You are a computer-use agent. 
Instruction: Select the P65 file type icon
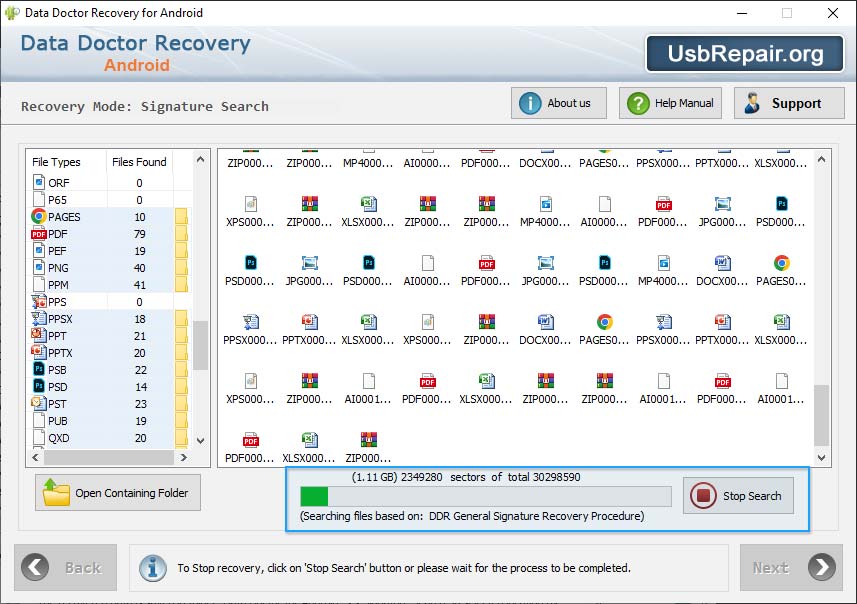[x=39, y=199]
